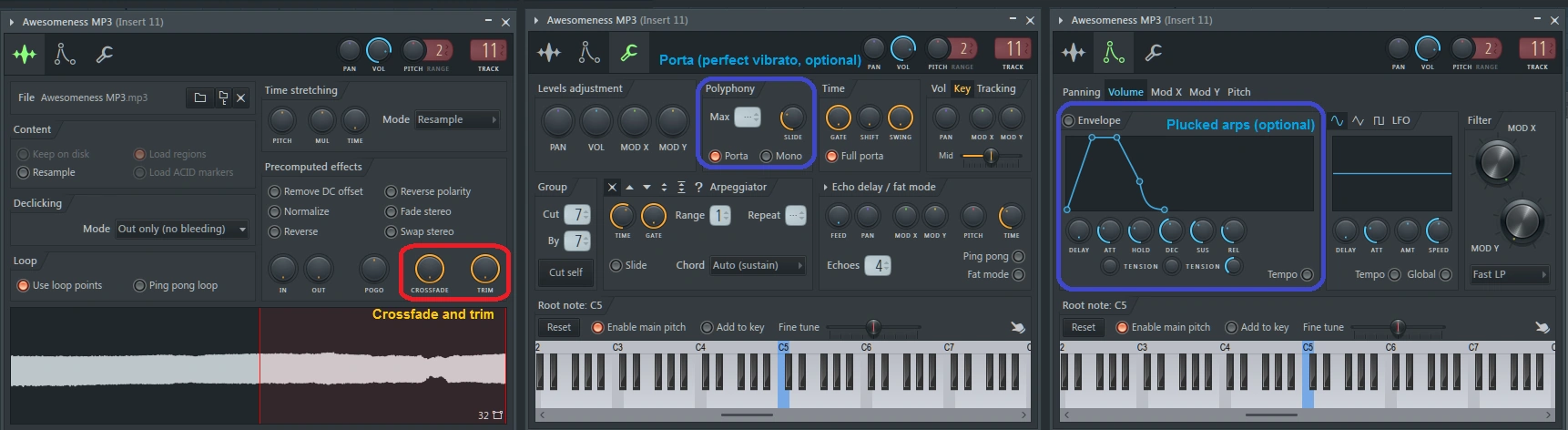Click Reset root note in middle window
Screen dimensions: 1568x430
[x=559, y=327]
